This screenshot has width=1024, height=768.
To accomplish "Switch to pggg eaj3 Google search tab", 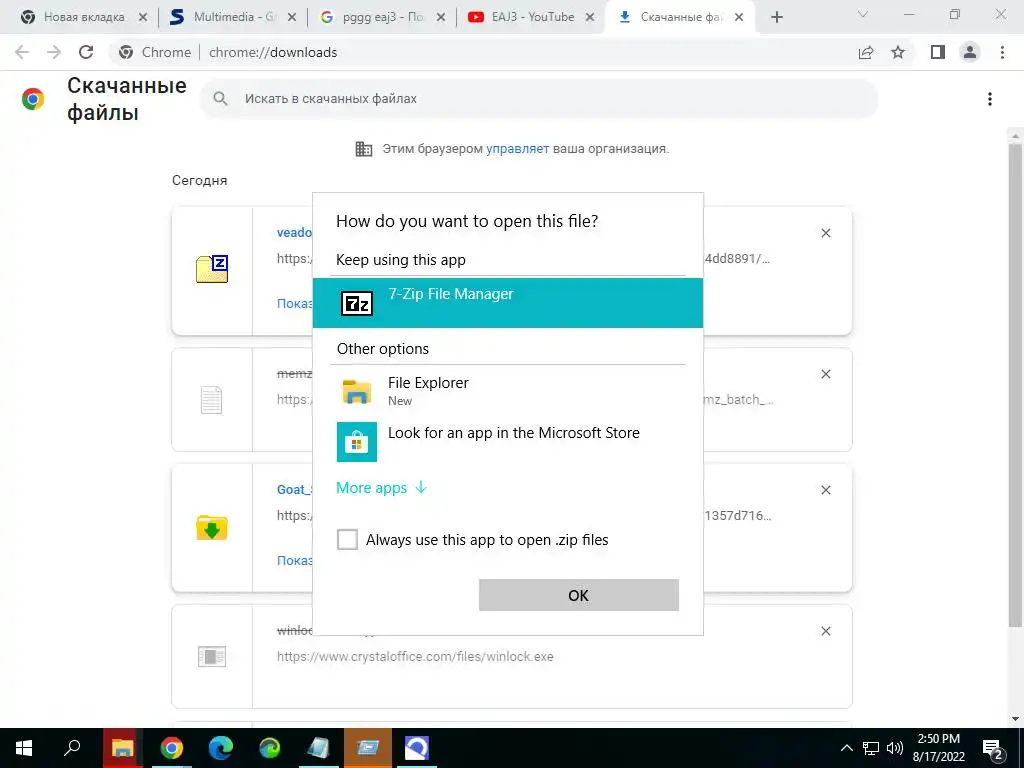I will point(383,17).
